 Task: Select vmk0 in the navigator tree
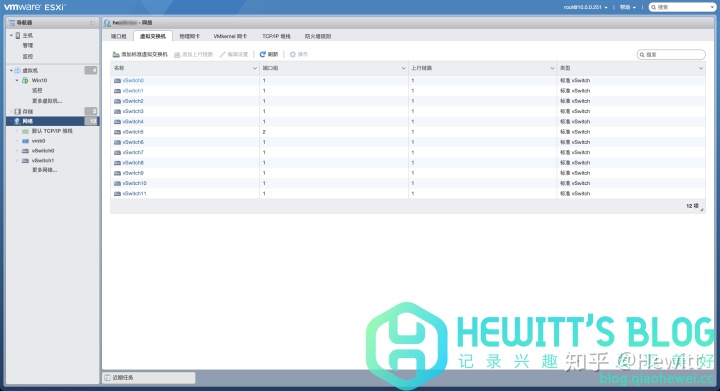click(39, 141)
